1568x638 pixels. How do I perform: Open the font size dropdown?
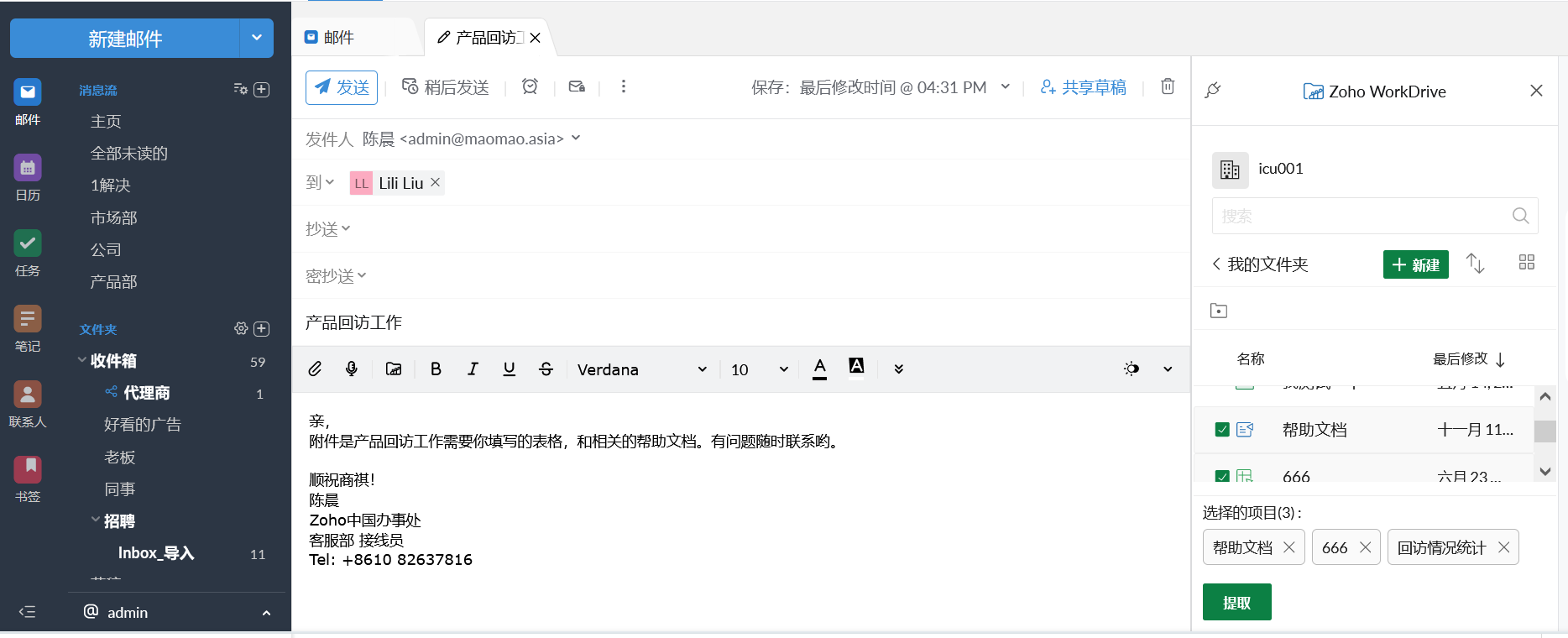click(x=759, y=369)
